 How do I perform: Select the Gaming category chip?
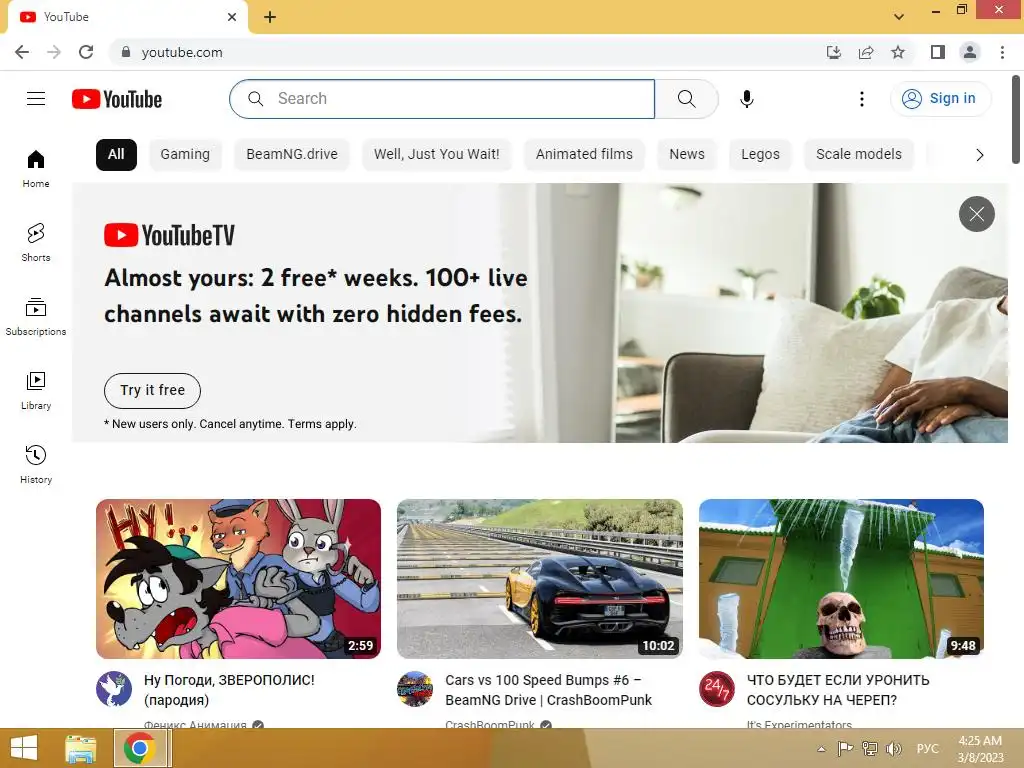pos(185,155)
